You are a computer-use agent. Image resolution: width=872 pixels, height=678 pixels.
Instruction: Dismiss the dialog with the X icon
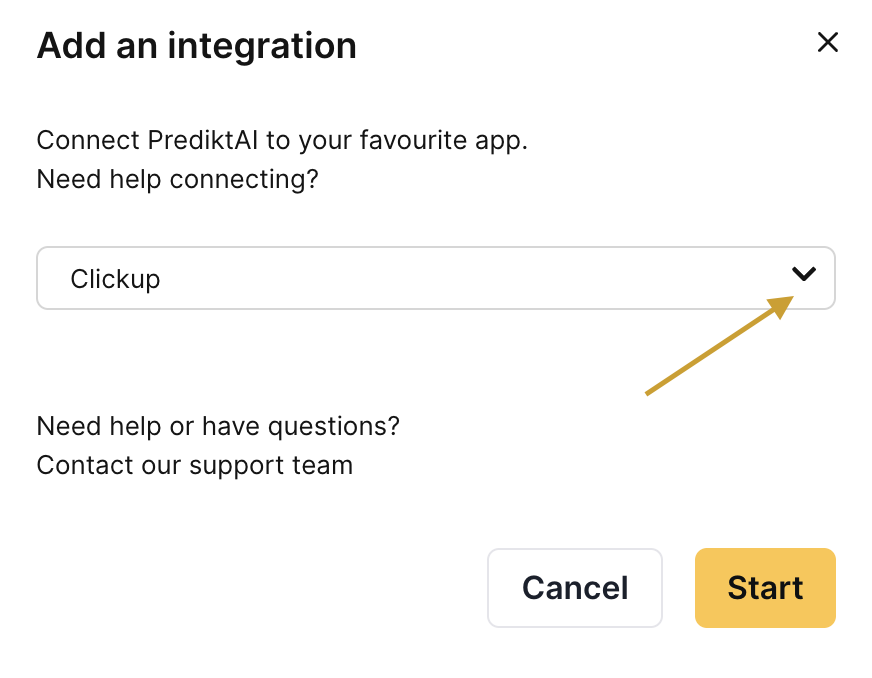tap(827, 42)
